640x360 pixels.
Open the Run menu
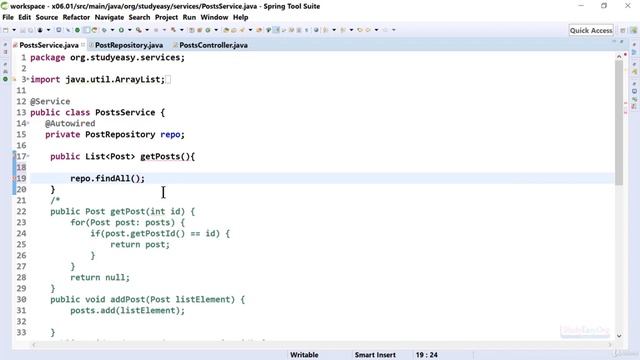189,17
